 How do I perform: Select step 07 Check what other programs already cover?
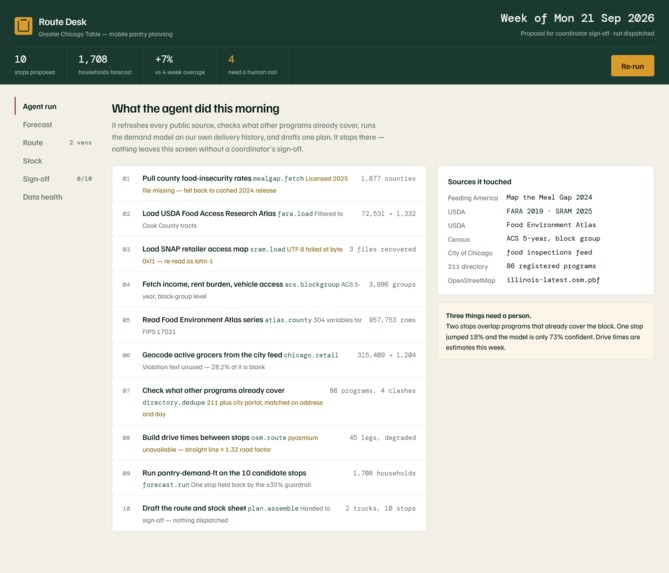pos(269,402)
